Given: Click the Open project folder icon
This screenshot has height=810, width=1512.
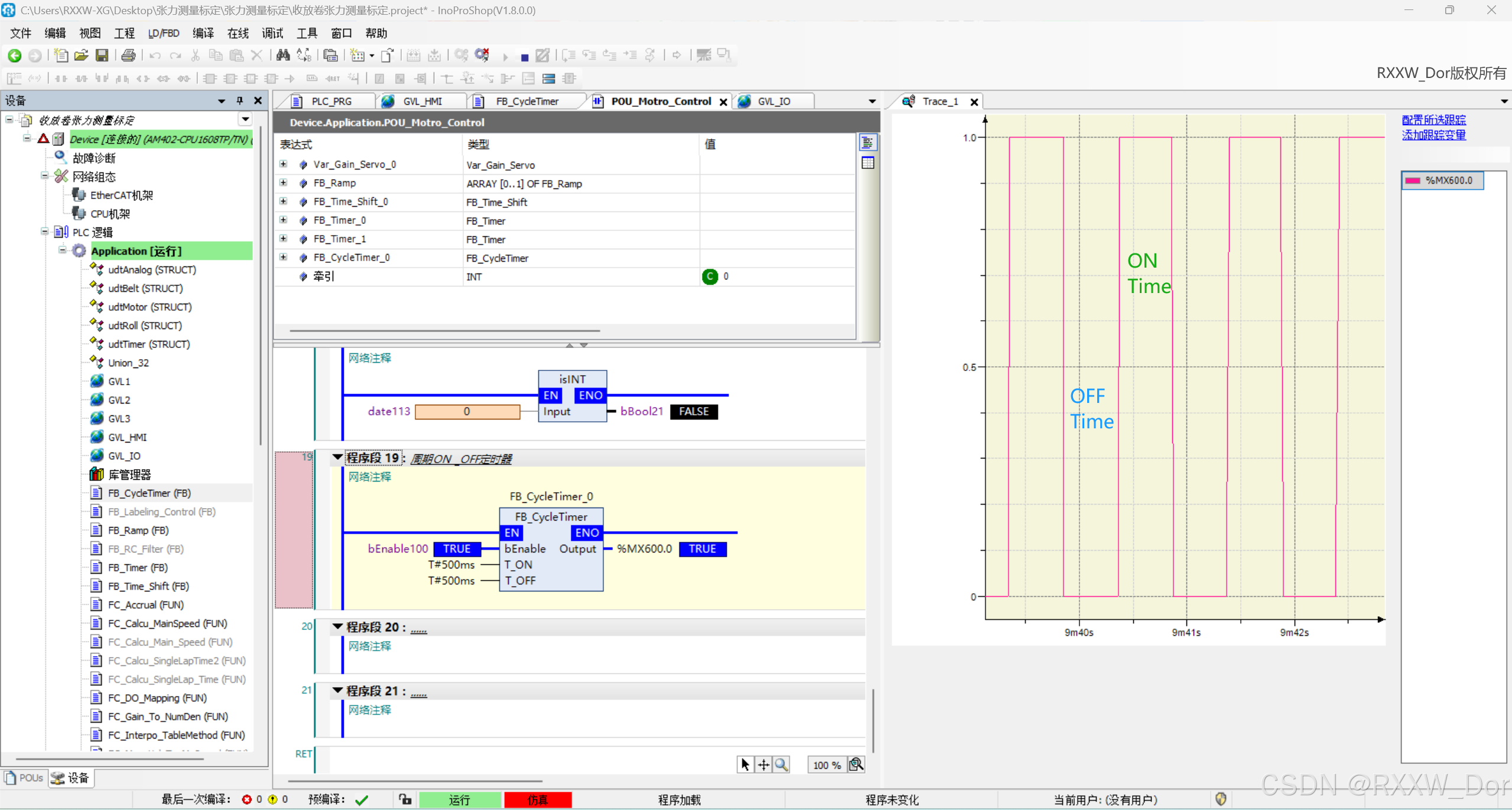Looking at the screenshot, I should click(x=82, y=56).
